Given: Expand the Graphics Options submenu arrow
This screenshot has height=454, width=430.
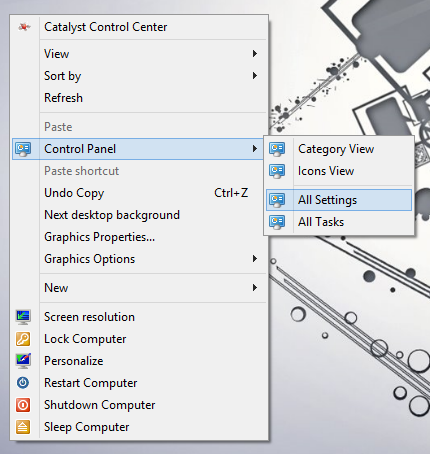Looking at the screenshot, I should (255, 259).
